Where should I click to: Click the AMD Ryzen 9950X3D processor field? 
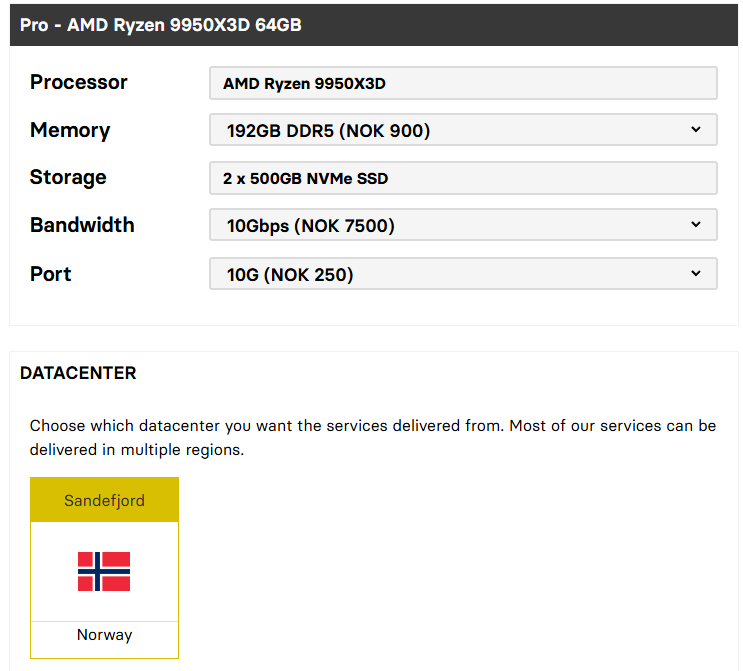pyautogui.click(x=462, y=83)
